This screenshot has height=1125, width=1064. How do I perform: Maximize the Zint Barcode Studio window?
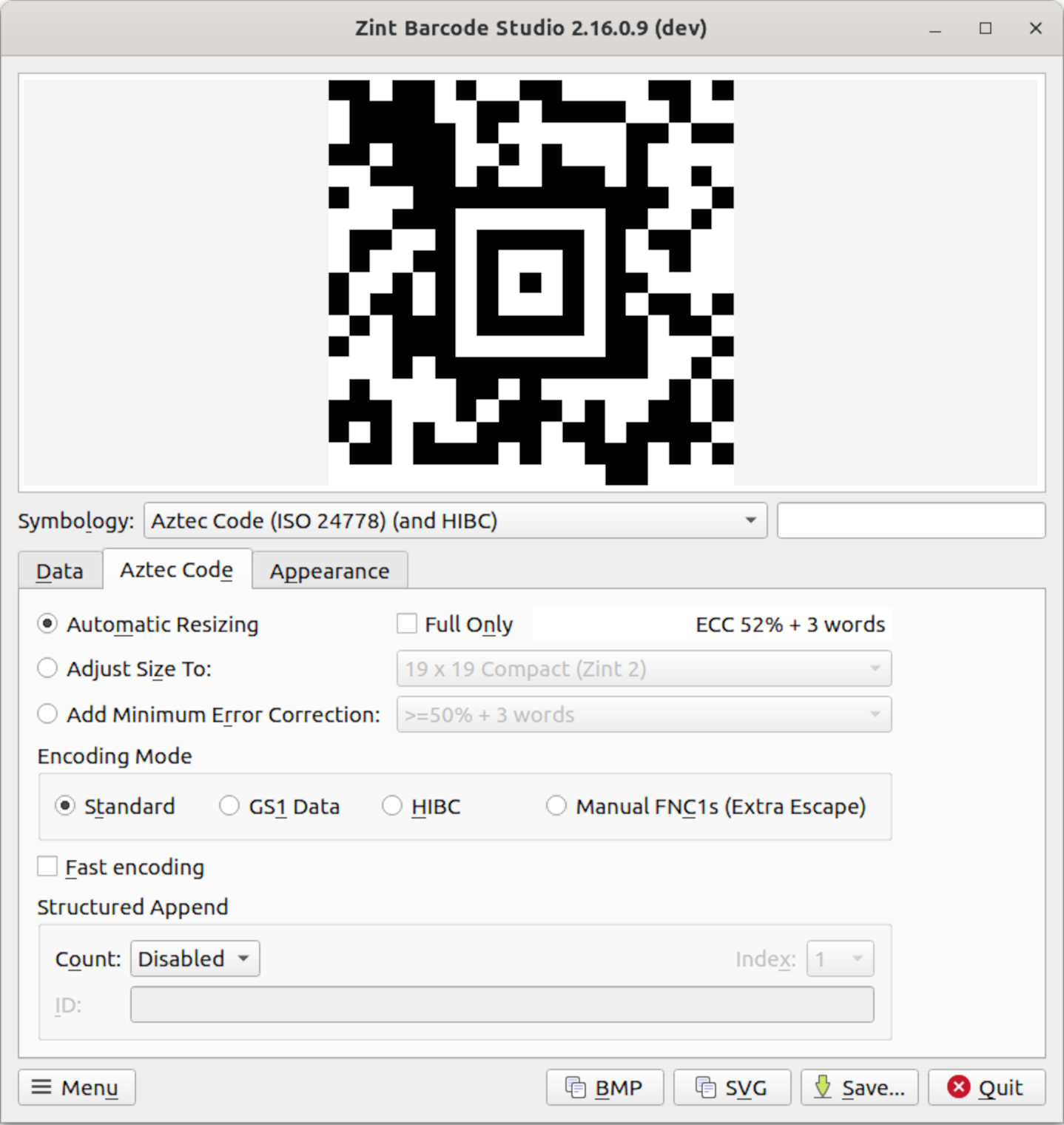tap(986, 28)
